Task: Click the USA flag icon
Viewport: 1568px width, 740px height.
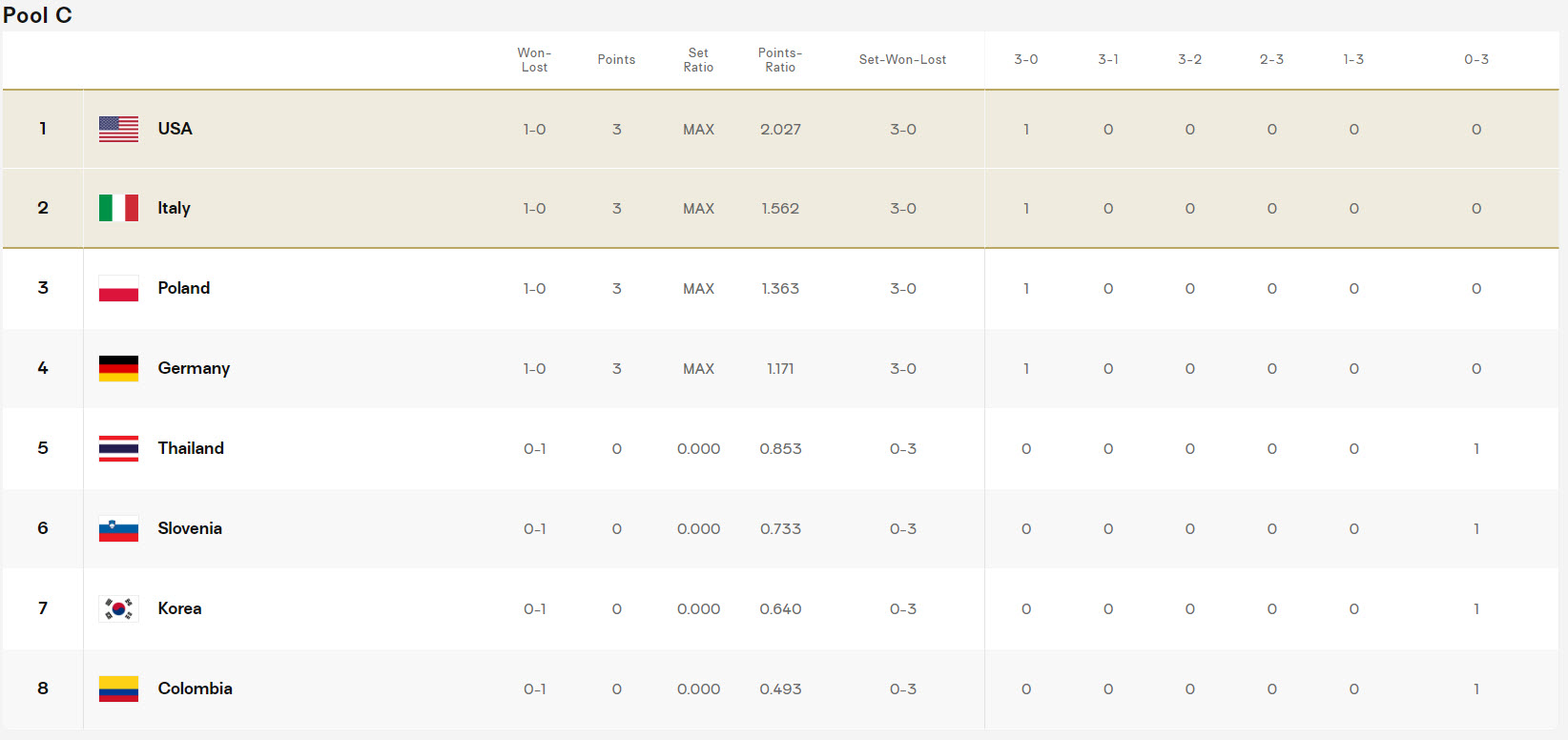Action: click(118, 129)
